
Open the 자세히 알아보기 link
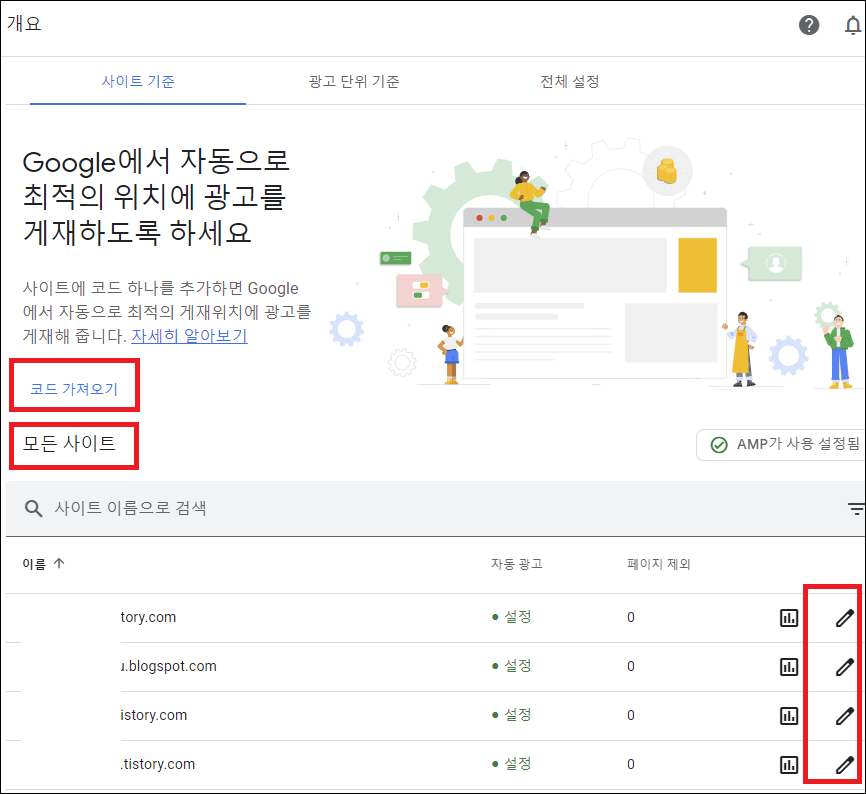pyautogui.click(x=189, y=336)
